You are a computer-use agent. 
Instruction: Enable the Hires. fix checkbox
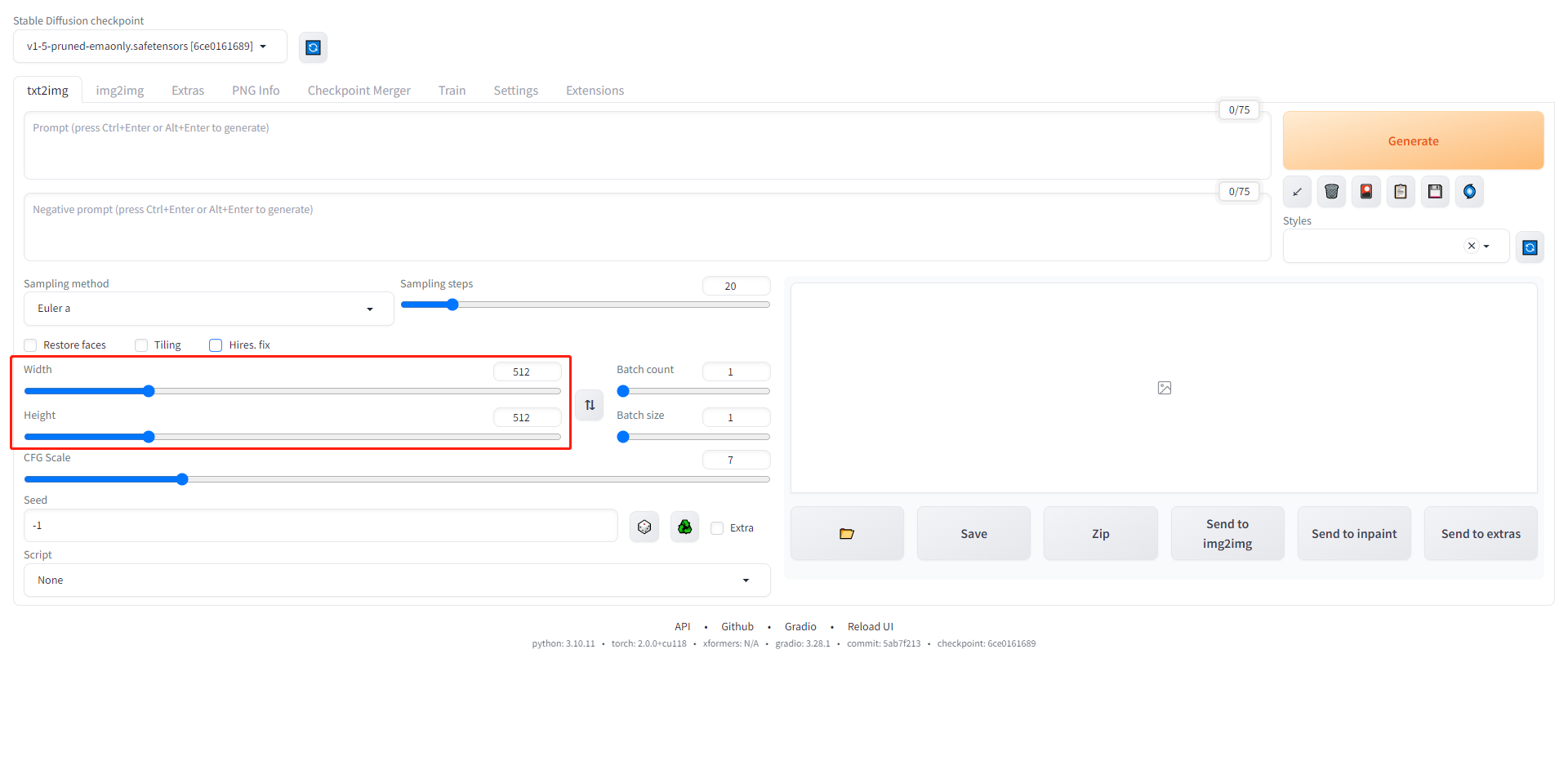tap(216, 345)
